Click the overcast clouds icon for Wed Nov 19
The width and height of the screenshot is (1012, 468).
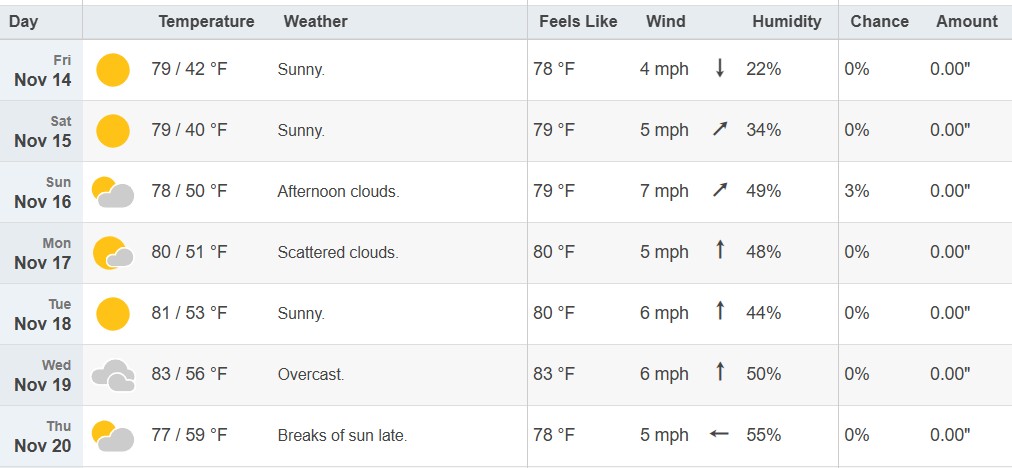pyautogui.click(x=113, y=375)
